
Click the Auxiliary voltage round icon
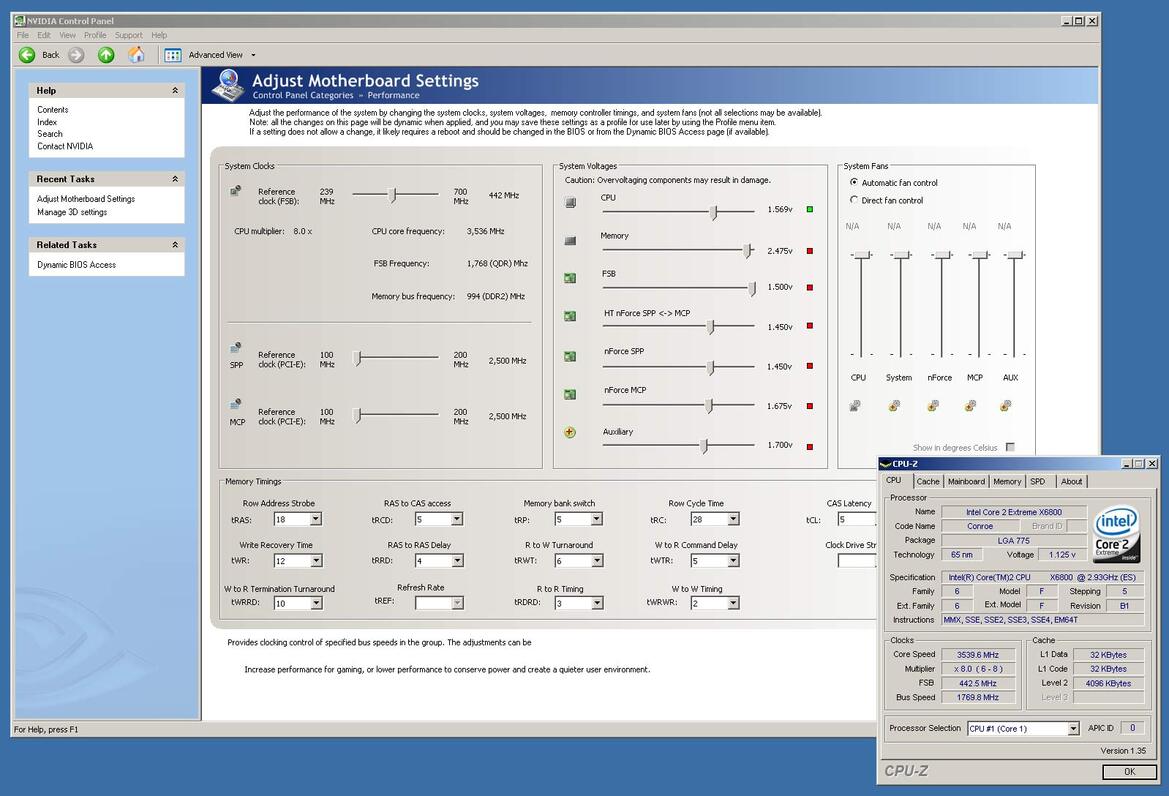tap(570, 432)
